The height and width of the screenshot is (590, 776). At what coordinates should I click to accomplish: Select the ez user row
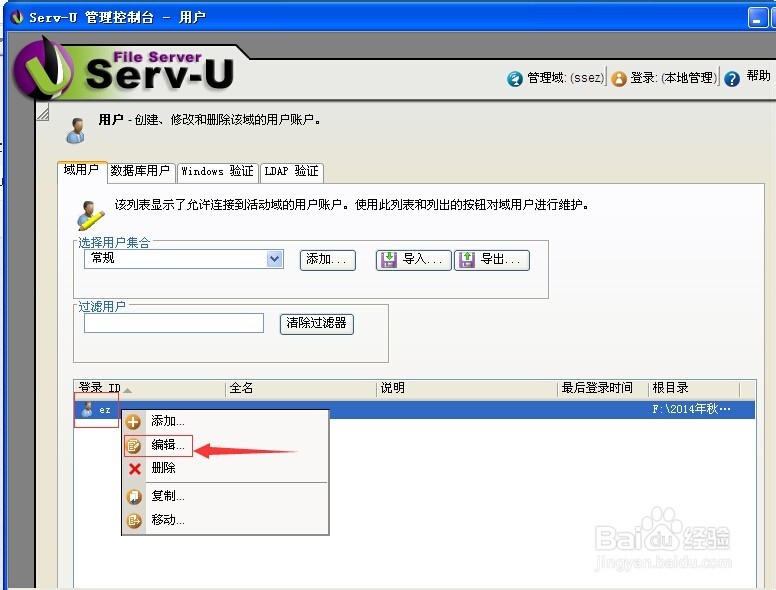point(415,409)
